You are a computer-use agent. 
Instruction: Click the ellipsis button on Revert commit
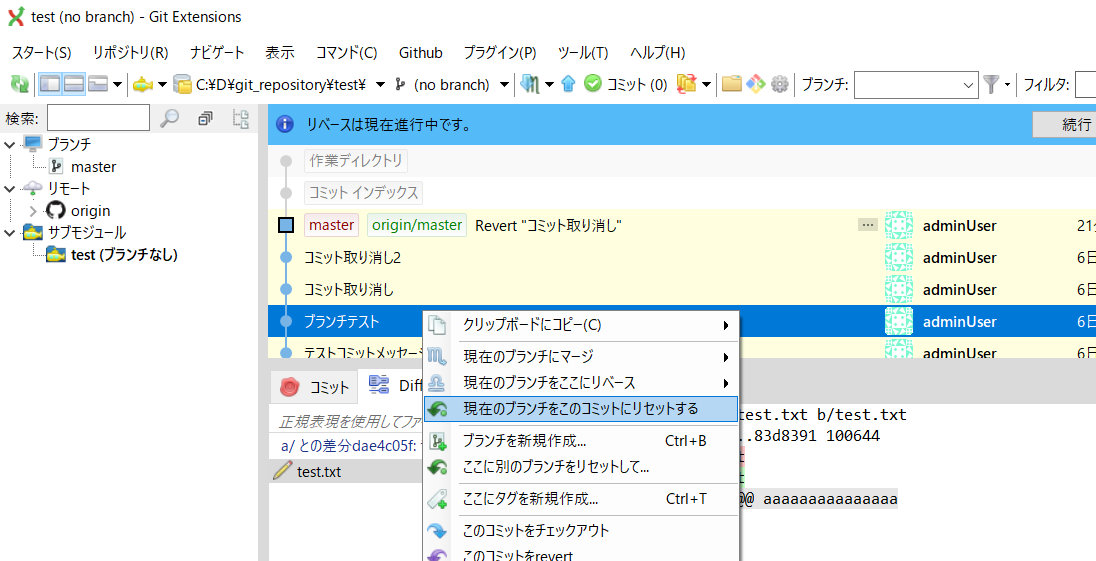click(x=867, y=224)
